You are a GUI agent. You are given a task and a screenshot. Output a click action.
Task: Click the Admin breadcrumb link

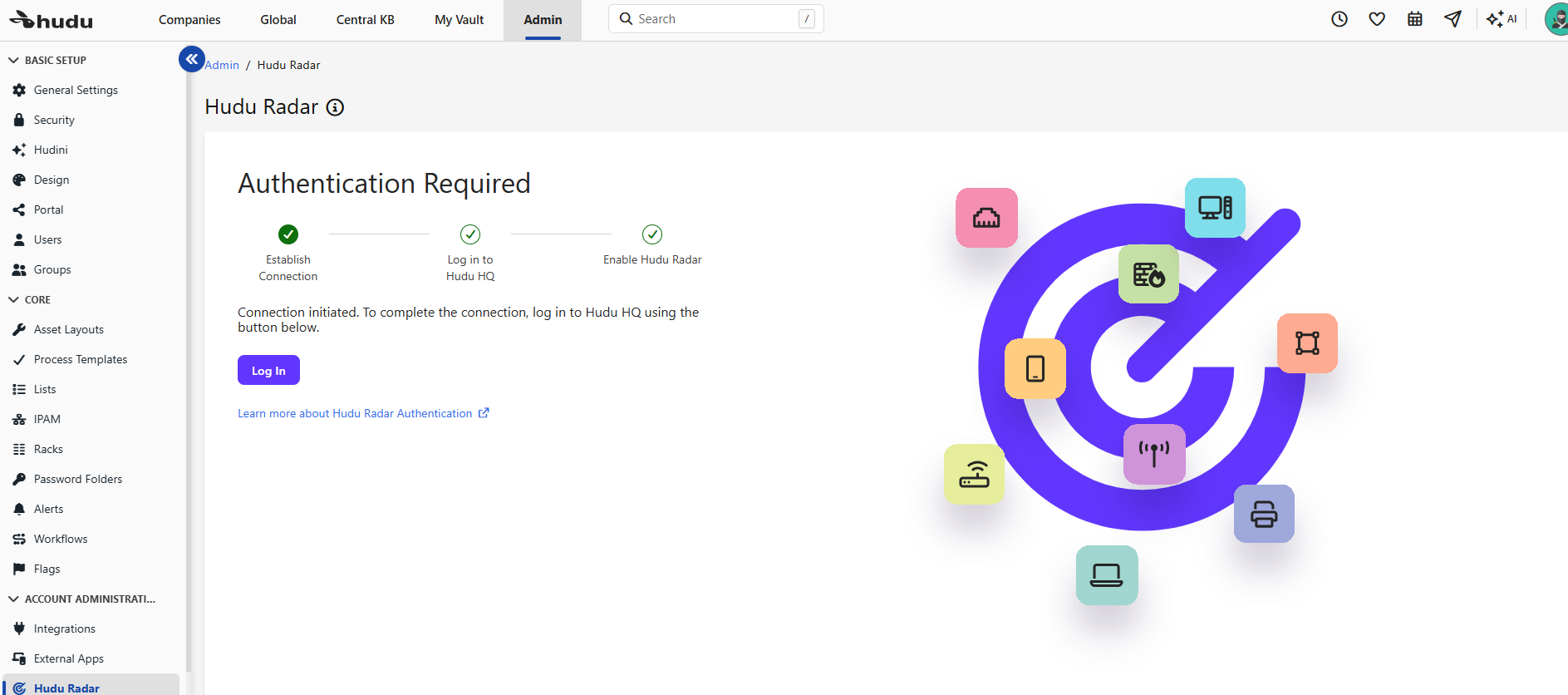222,65
